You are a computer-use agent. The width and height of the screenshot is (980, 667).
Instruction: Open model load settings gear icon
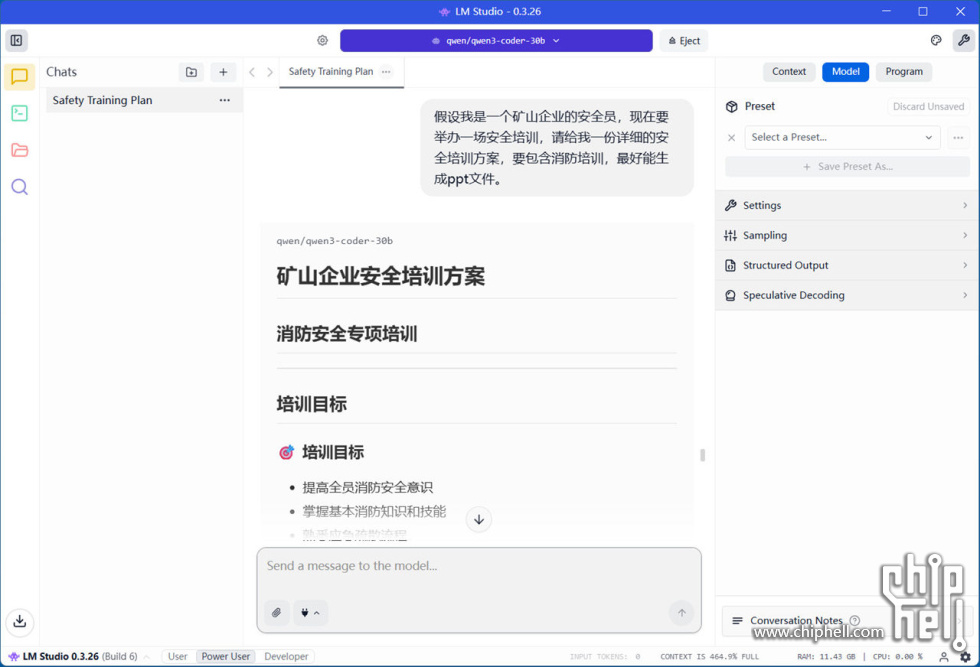(x=322, y=41)
